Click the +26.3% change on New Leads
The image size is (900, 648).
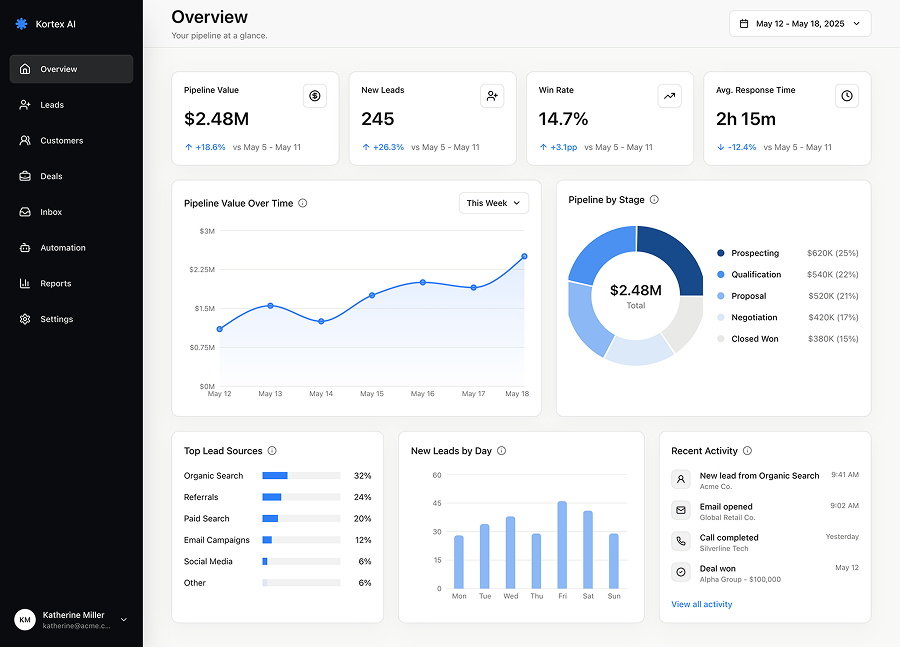[383, 147]
